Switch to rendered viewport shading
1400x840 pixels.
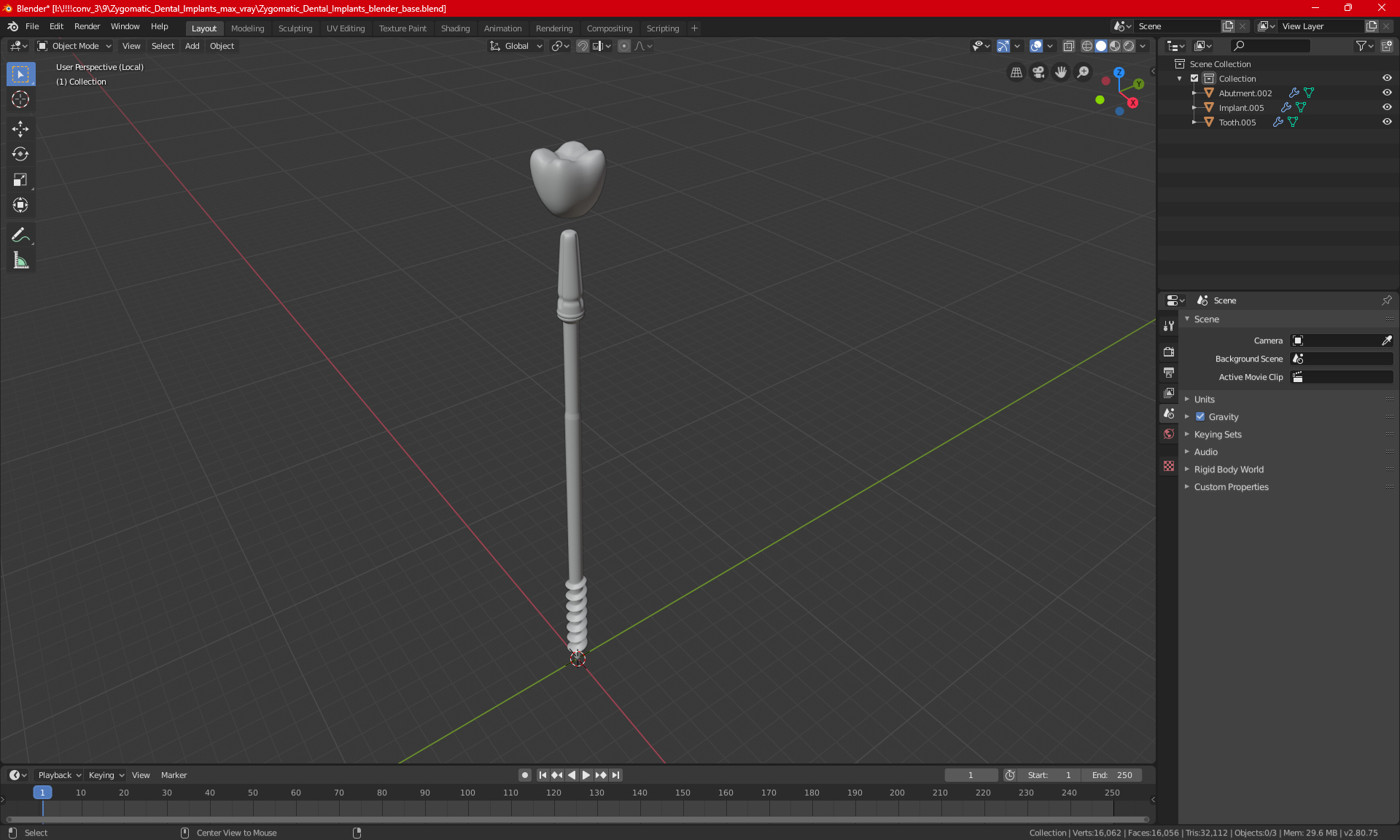[x=1129, y=46]
